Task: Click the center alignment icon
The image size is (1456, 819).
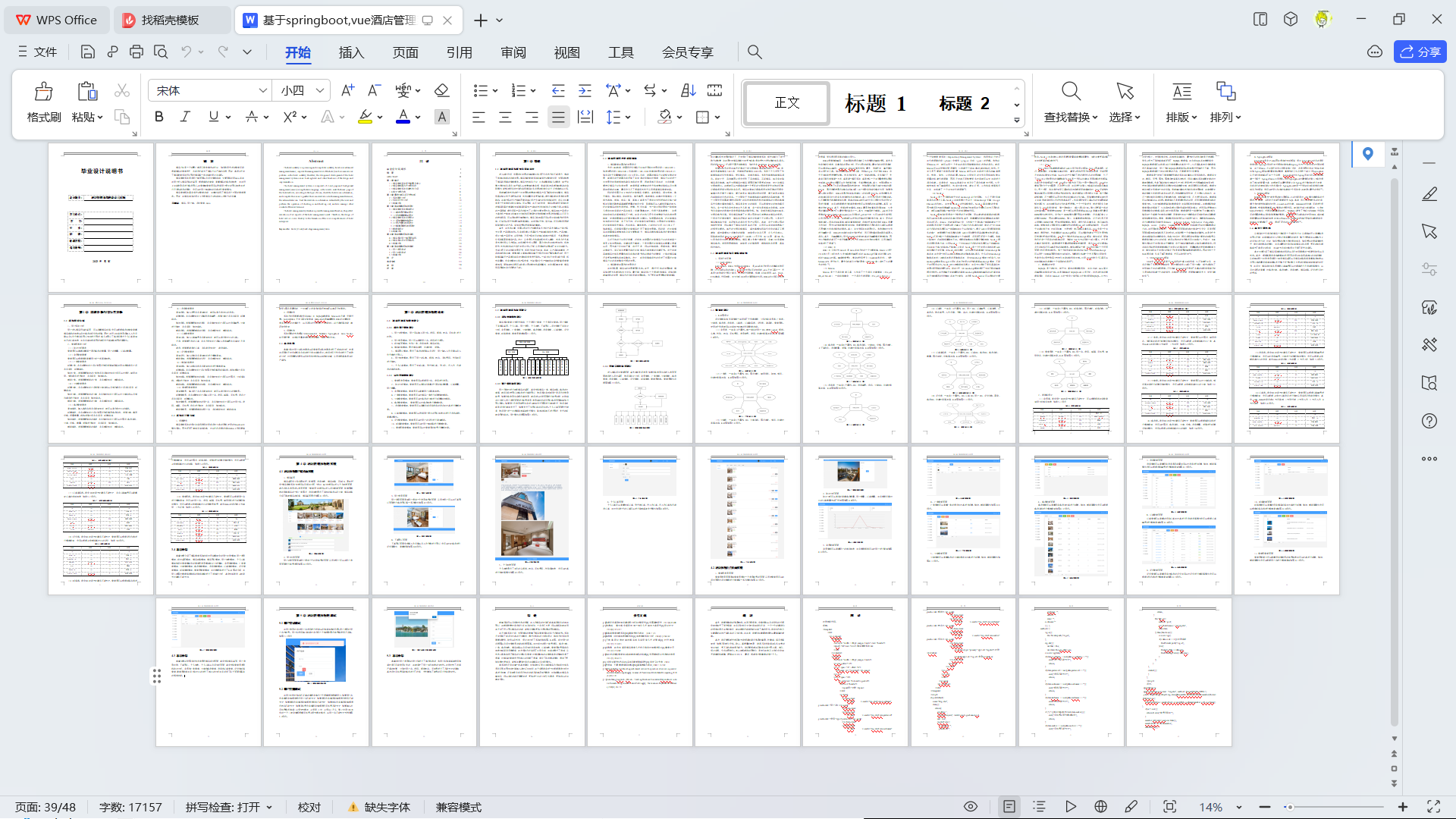Action: point(505,117)
